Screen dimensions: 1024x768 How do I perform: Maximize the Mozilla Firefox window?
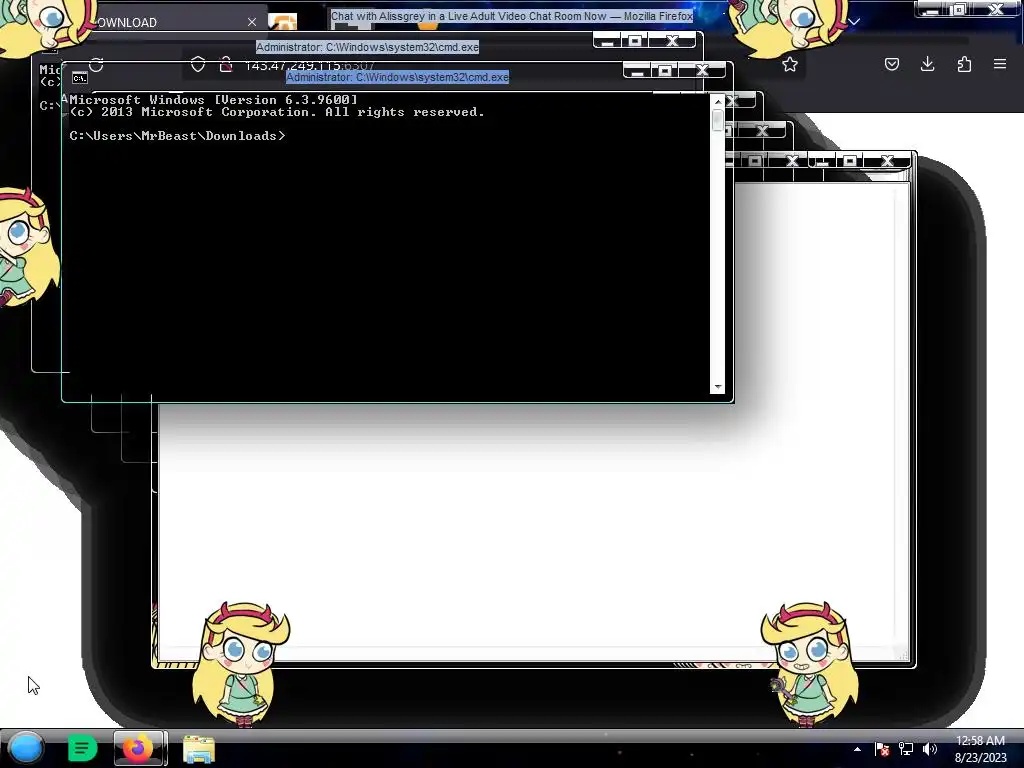point(959,9)
